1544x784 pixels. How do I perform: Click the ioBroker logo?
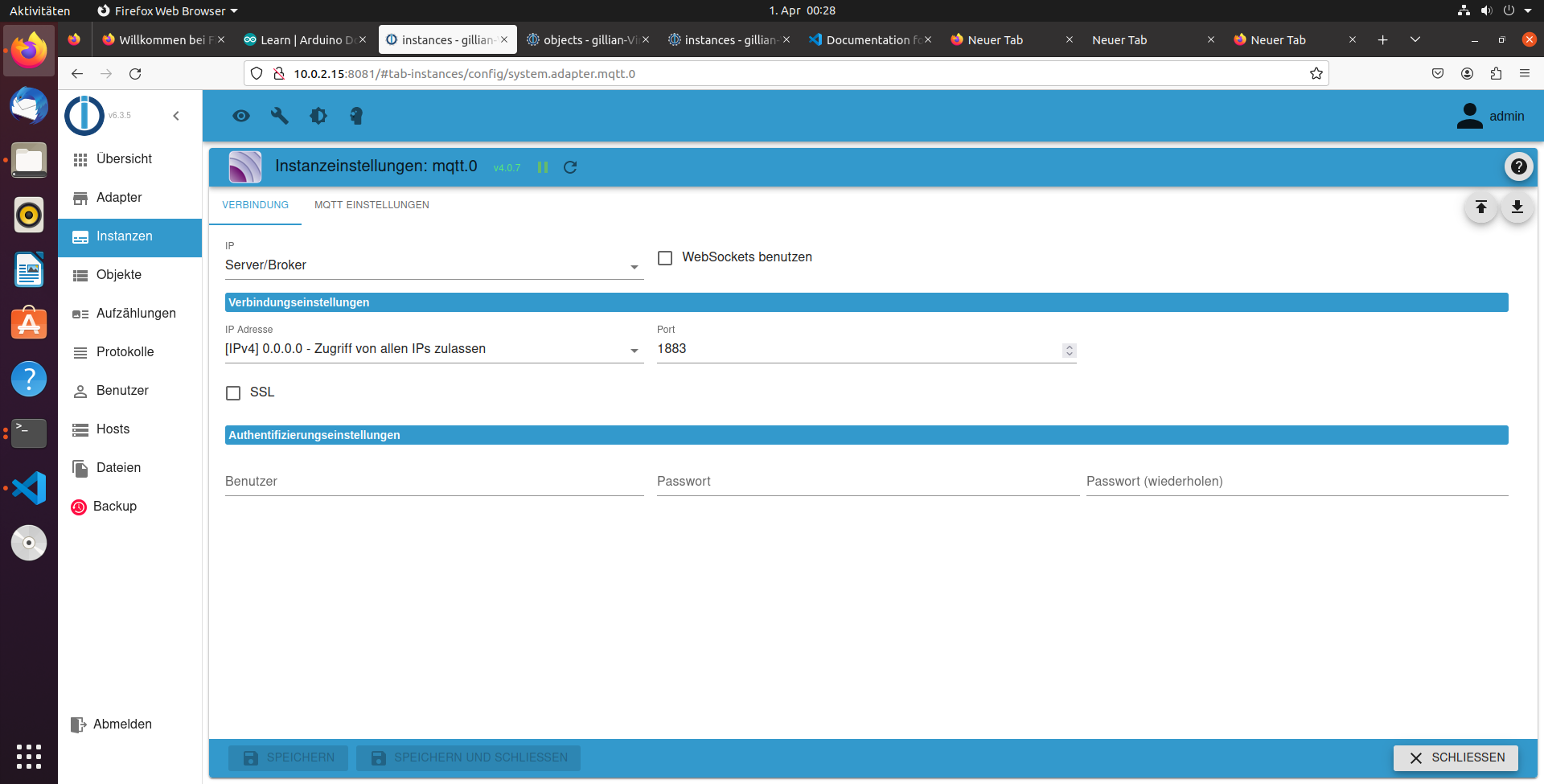click(x=84, y=116)
